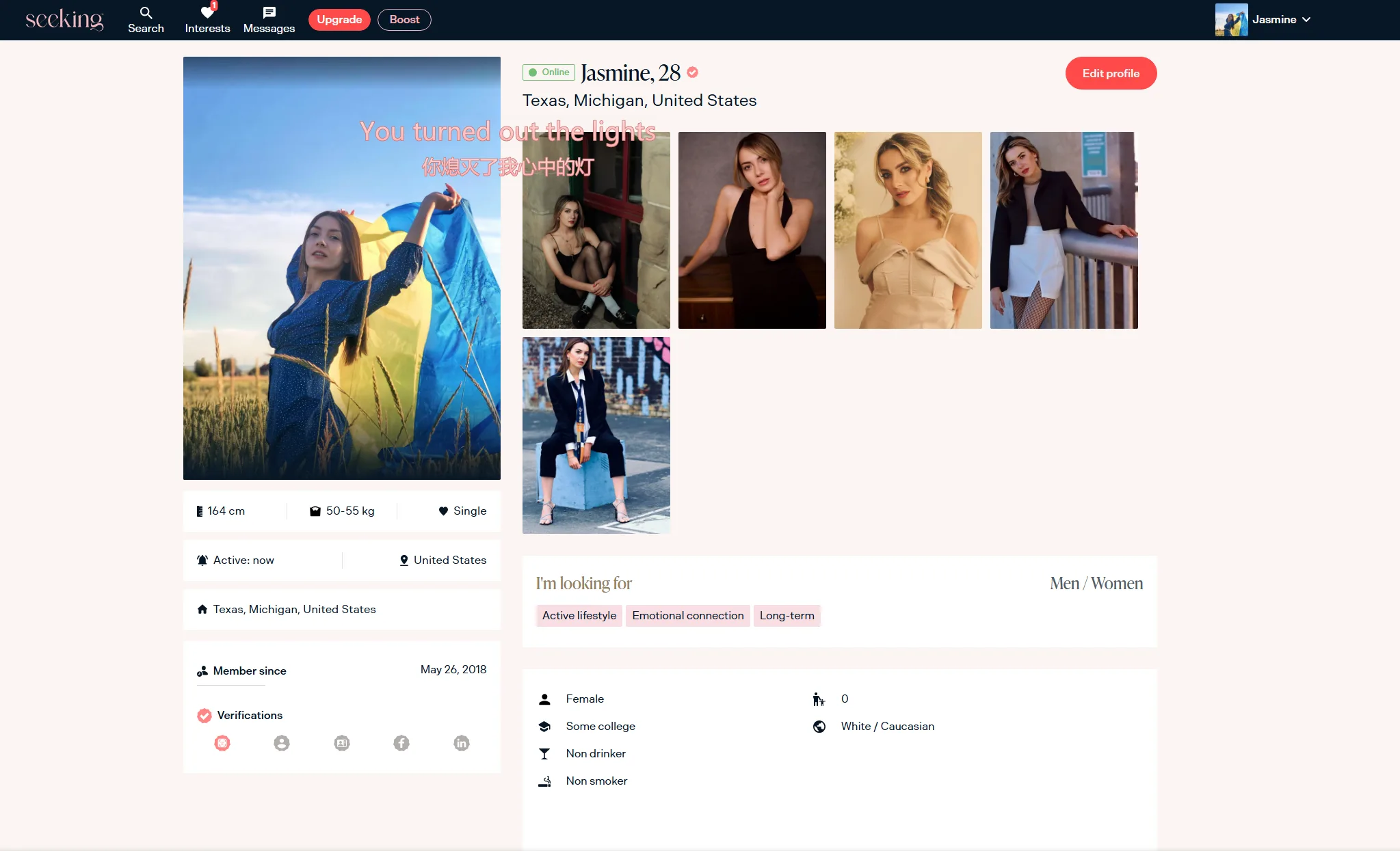This screenshot has height=851, width=1400.
Task: Select the Long-term tag
Action: point(787,616)
